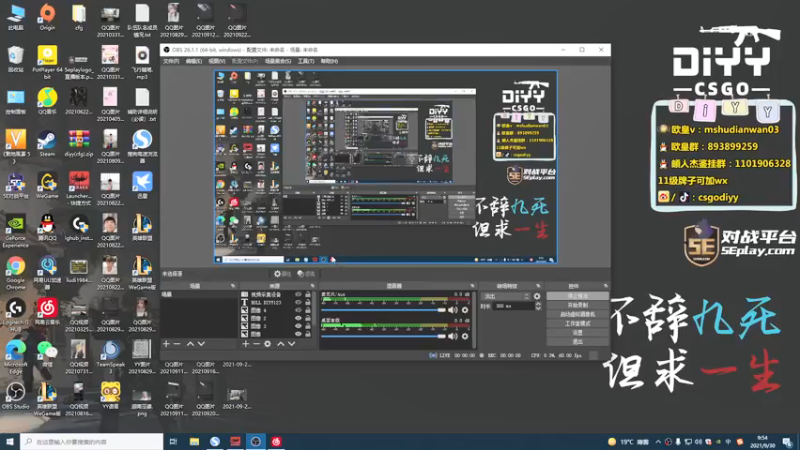Image resolution: width=800 pixels, height=450 pixels.
Task: Click the Start Virtual Camera button
Action: [578, 314]
